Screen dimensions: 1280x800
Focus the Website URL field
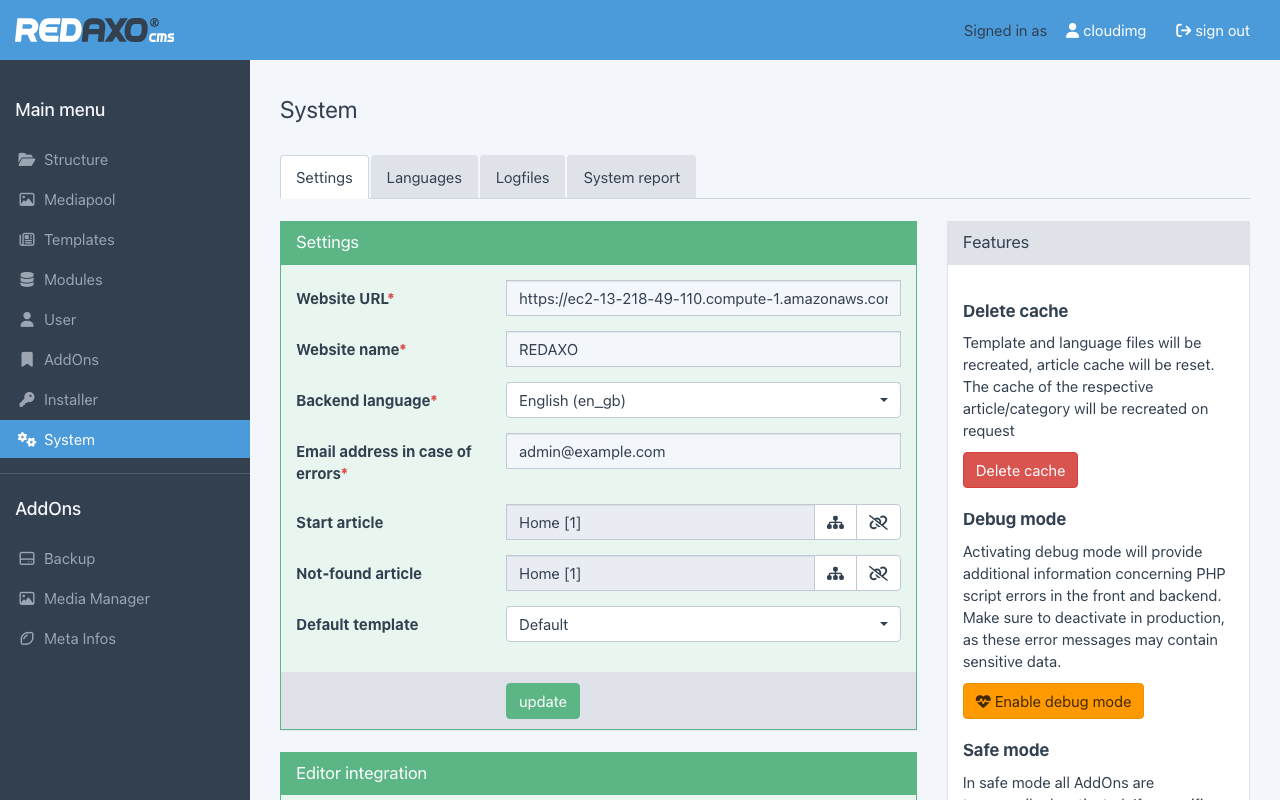pyautogui.click(x=703, y=298)
